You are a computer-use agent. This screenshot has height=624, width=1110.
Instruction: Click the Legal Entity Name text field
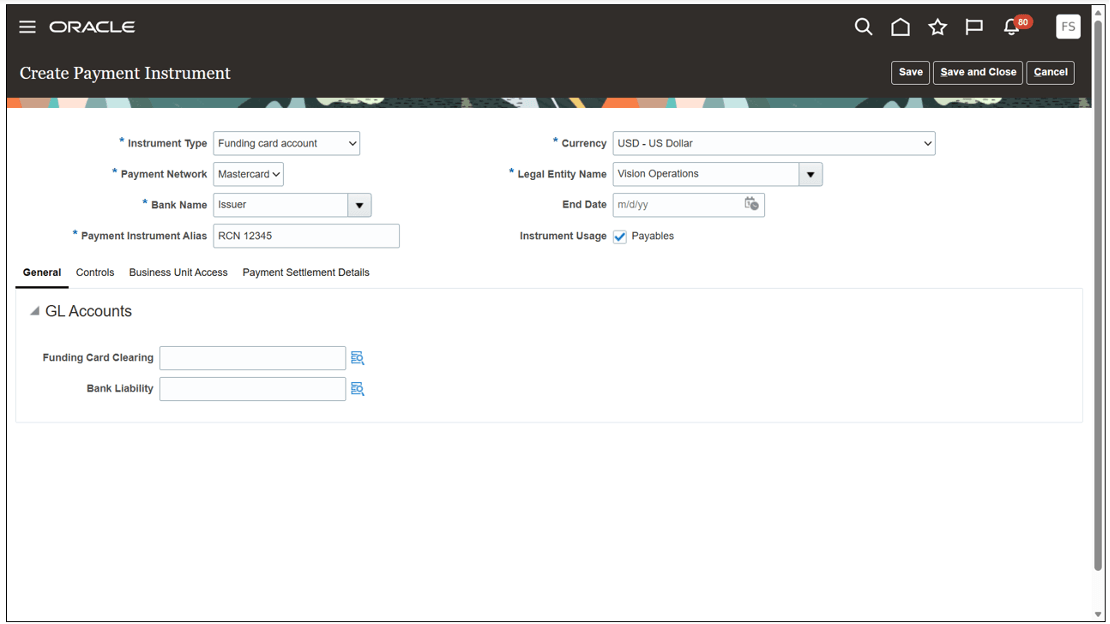pos(706,174)
